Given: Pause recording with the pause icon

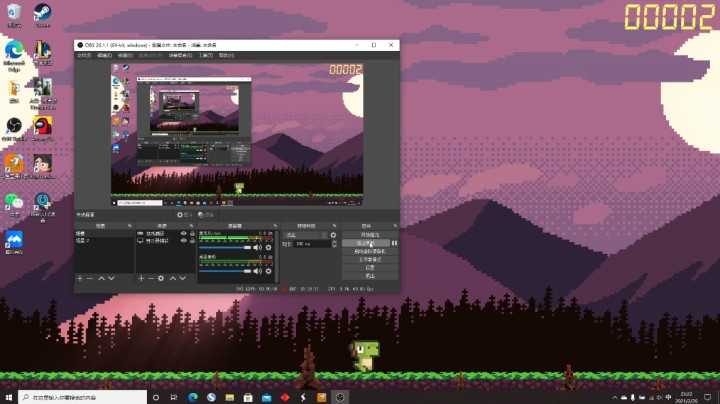Looking at the screenshot, I should click(x=394, y=243).
